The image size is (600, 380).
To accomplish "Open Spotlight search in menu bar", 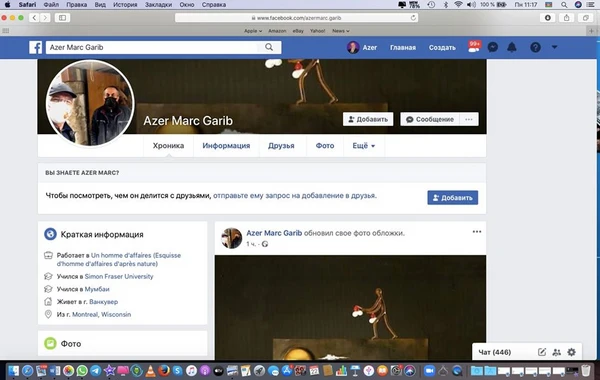I will (564, 5).
